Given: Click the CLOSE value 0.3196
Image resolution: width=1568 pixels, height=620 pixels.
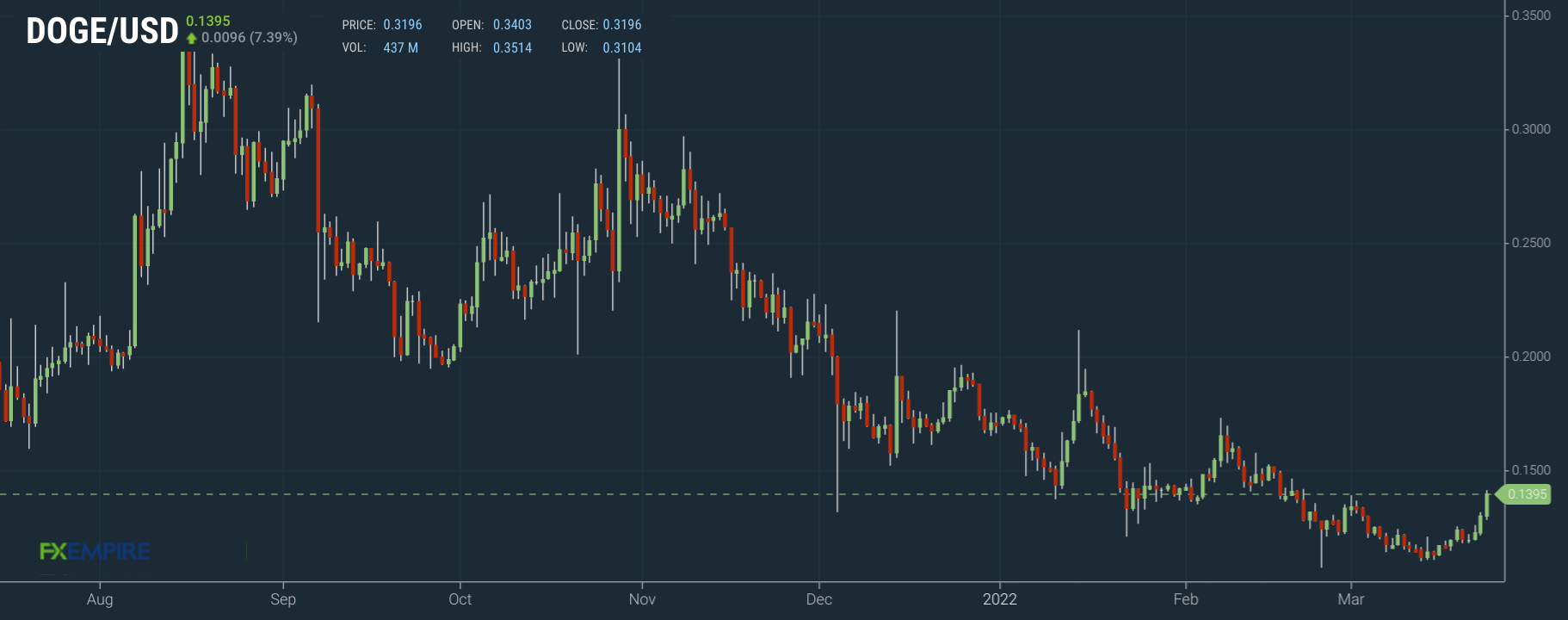Looking at the screenshot, I should (x=622, y=25).
